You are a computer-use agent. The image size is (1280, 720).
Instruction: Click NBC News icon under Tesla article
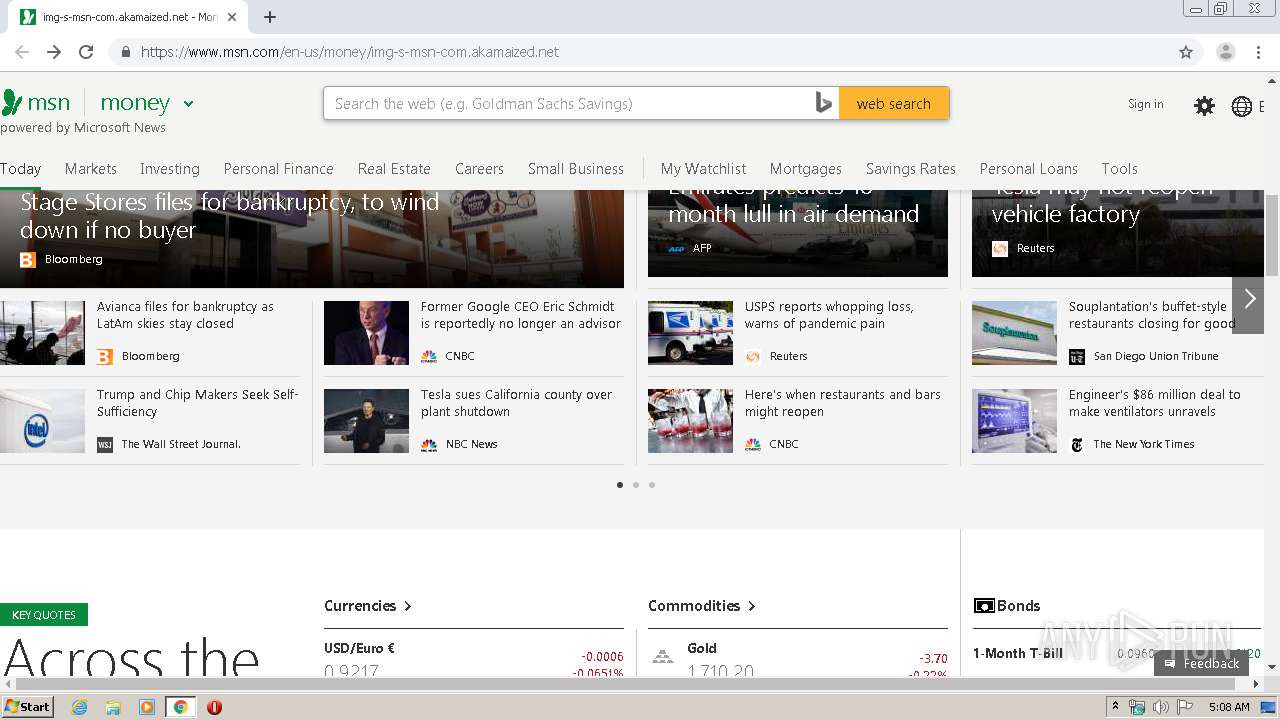[429, 444]
